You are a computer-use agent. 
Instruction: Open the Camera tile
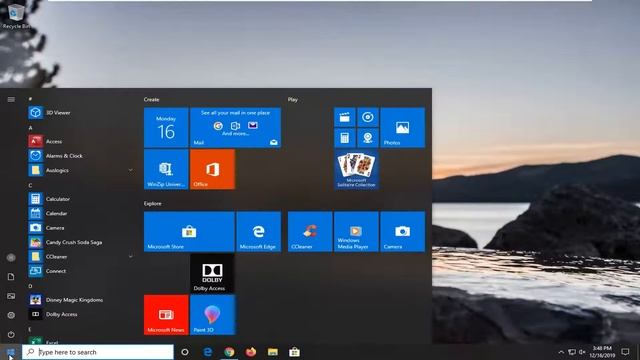coord(402,231)
